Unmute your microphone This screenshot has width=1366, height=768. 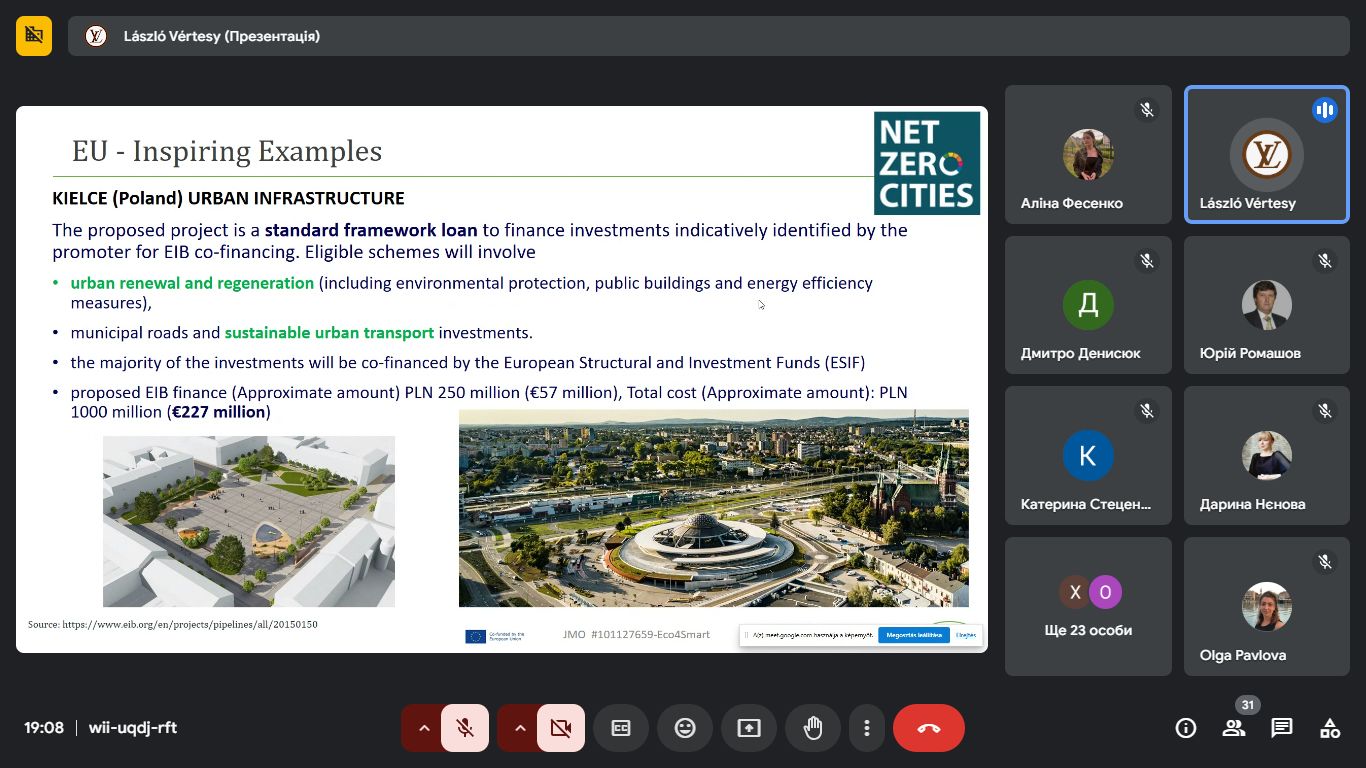(465, 728)
